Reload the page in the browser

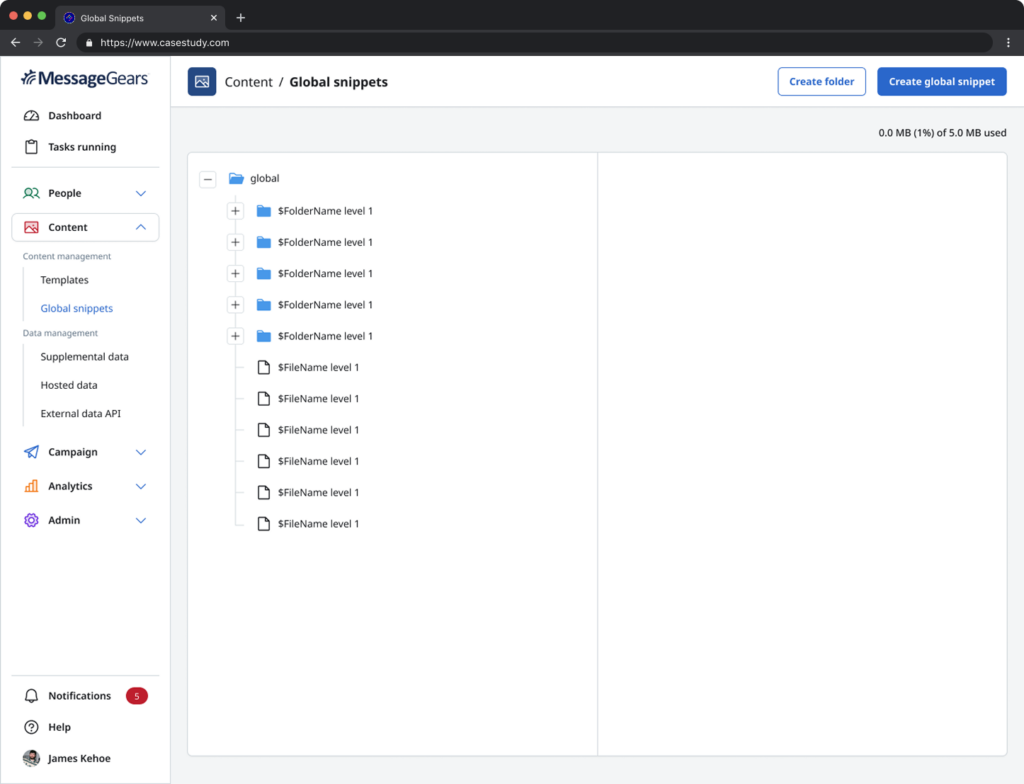click(x=61, y=43)
